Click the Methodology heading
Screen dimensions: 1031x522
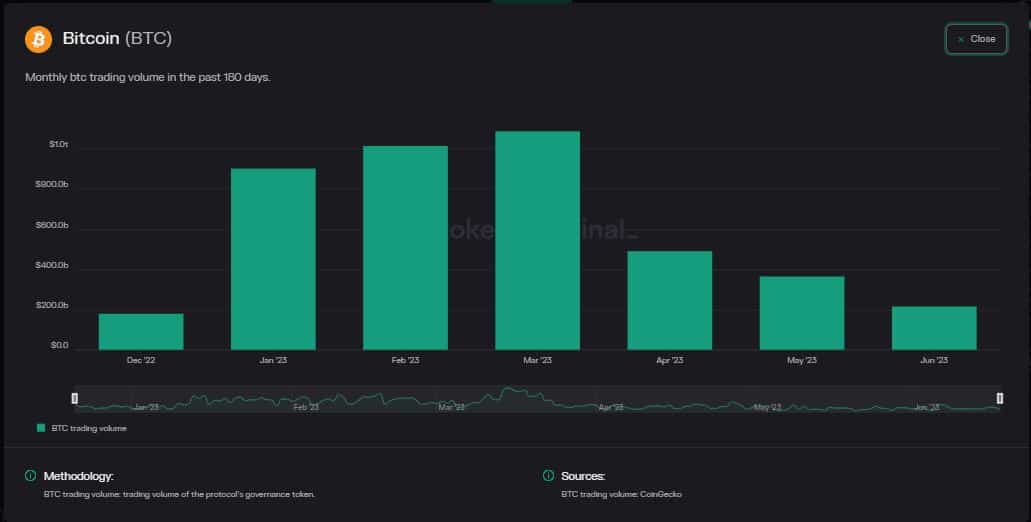tap(78, 476)
